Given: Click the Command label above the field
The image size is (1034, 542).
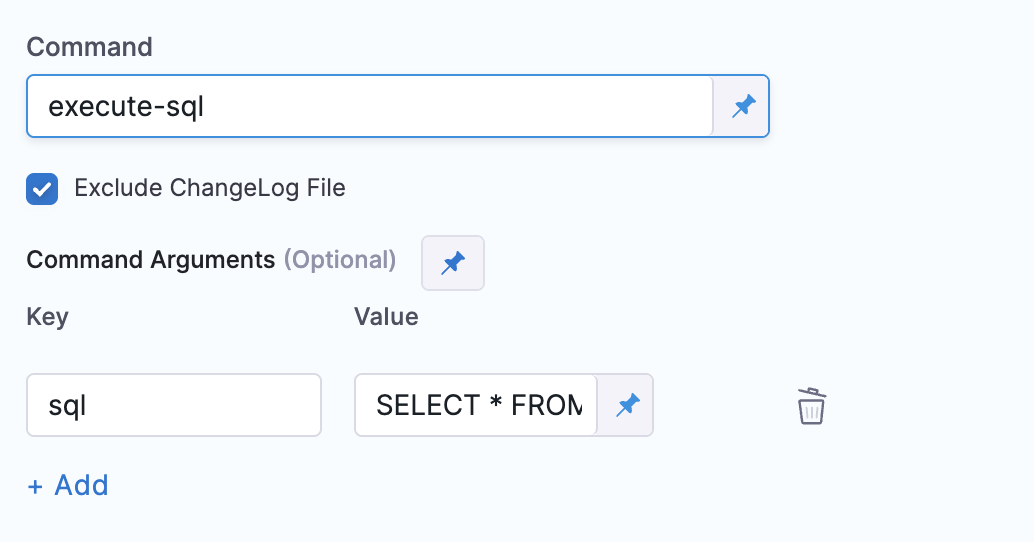Looking at the screenshot, I should [89, 46].
